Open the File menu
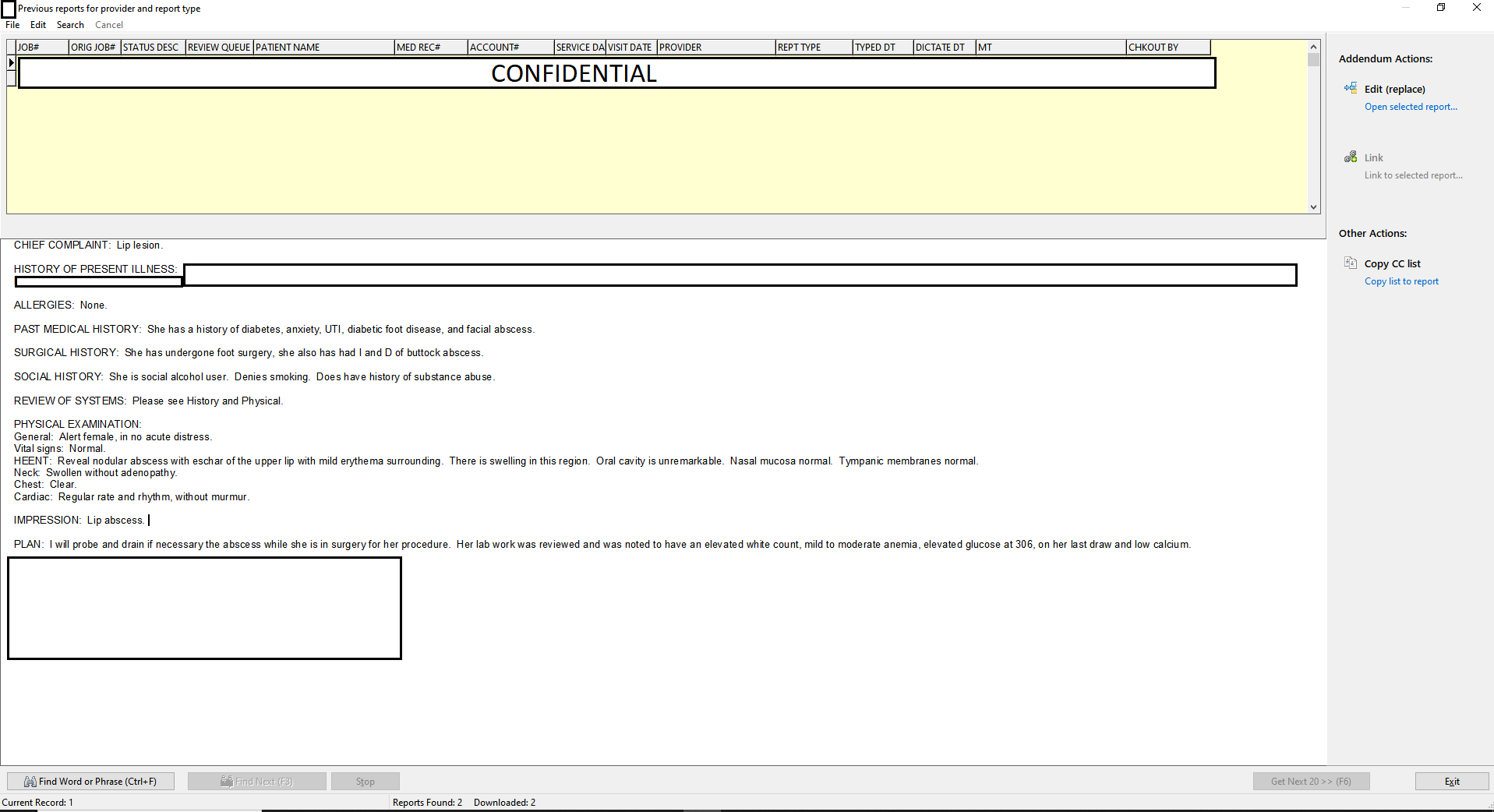This screenshot has width=1494, height=812. click(12, 25)
